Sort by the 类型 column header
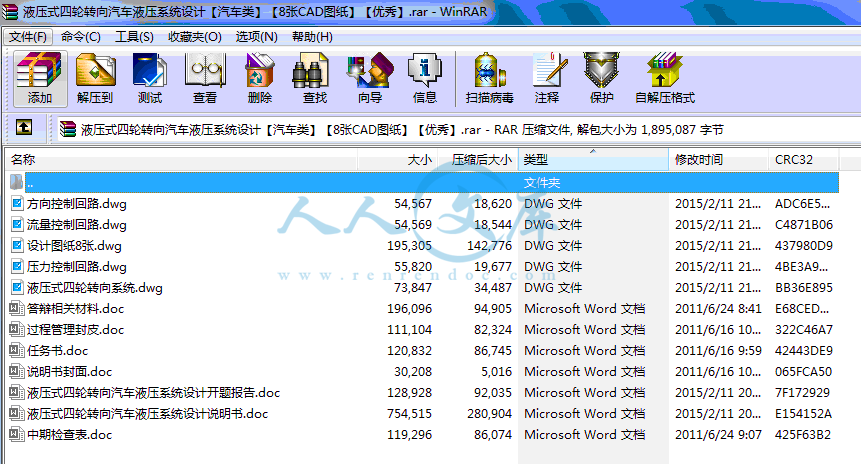 point(594,160)
